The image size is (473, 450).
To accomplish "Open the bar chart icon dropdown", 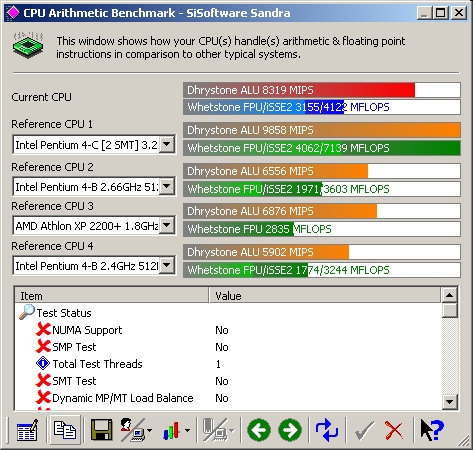I will tap(187, 430).
